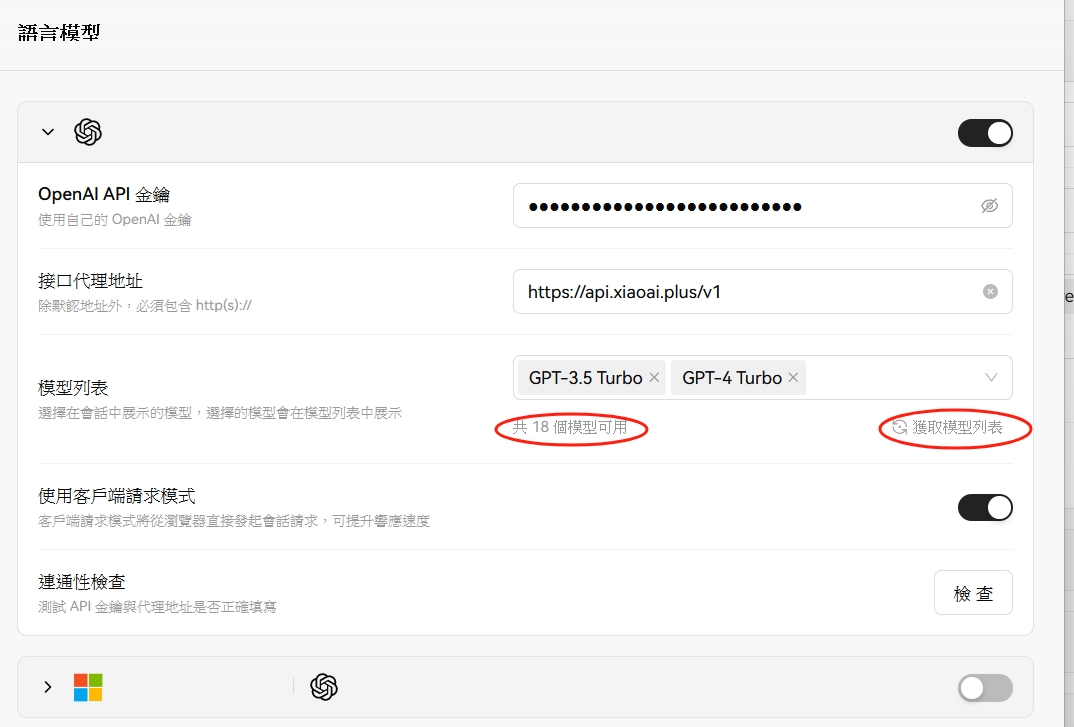1074x727 pixels.
Task: Click the proxy address input field
Action: coord(762,292)
